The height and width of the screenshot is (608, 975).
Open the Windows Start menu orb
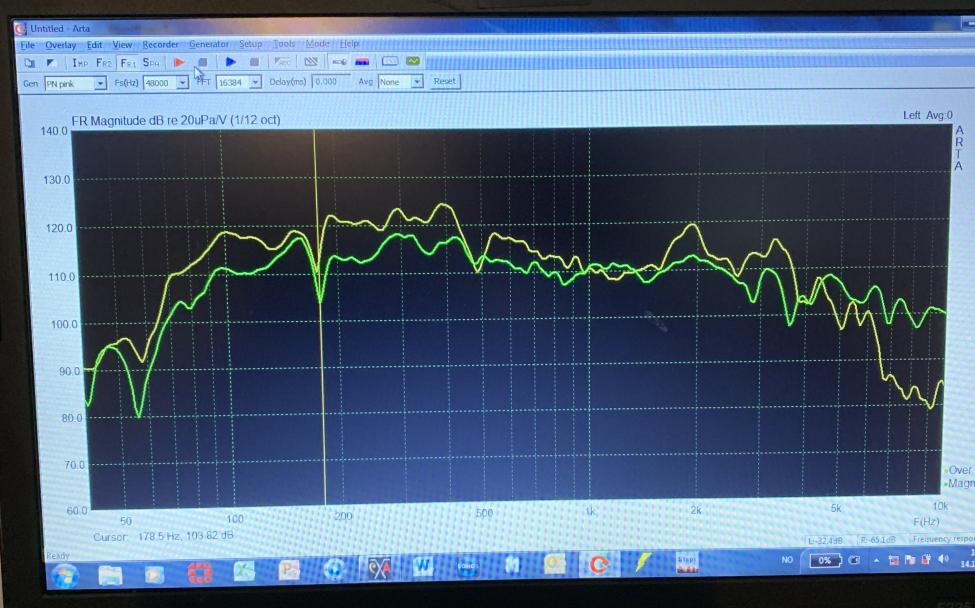tap(65, 575)
